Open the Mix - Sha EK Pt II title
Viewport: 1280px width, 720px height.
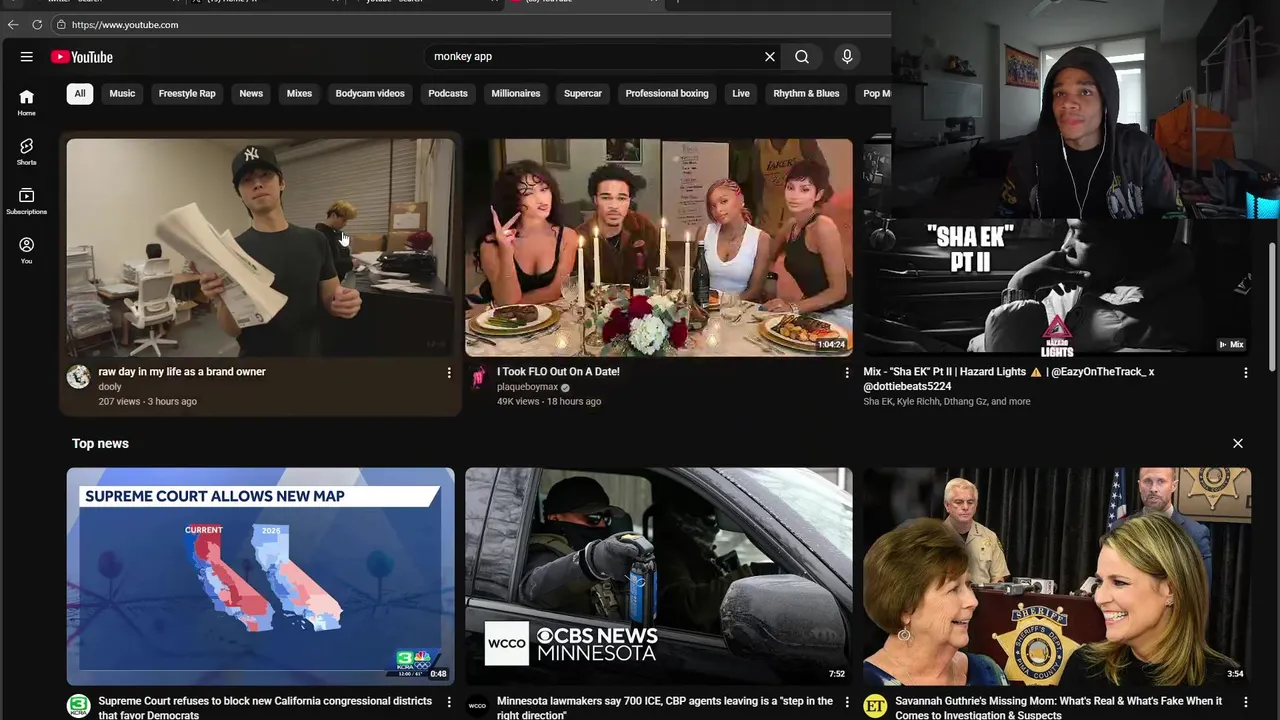point(1009,379)
